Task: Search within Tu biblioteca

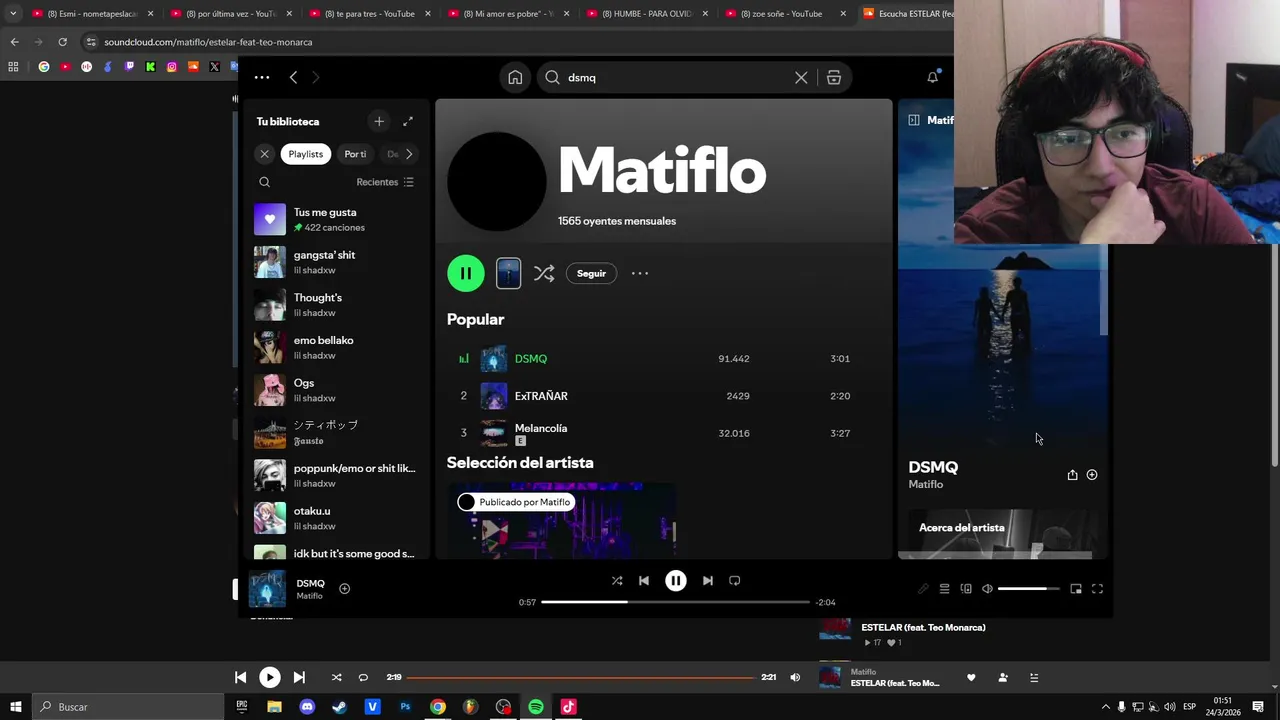Action: click(264, 182)
